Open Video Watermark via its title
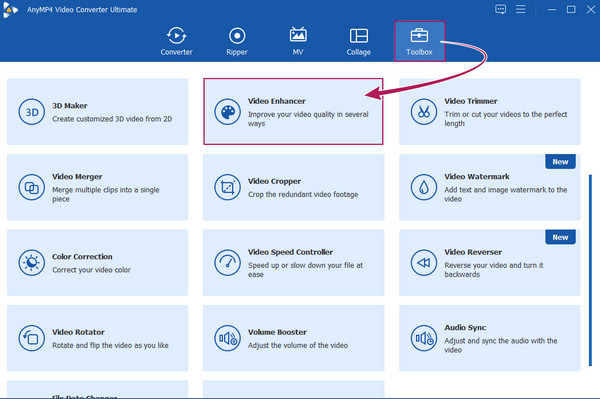This screenshot has width=600, height=399. point(477,177)
